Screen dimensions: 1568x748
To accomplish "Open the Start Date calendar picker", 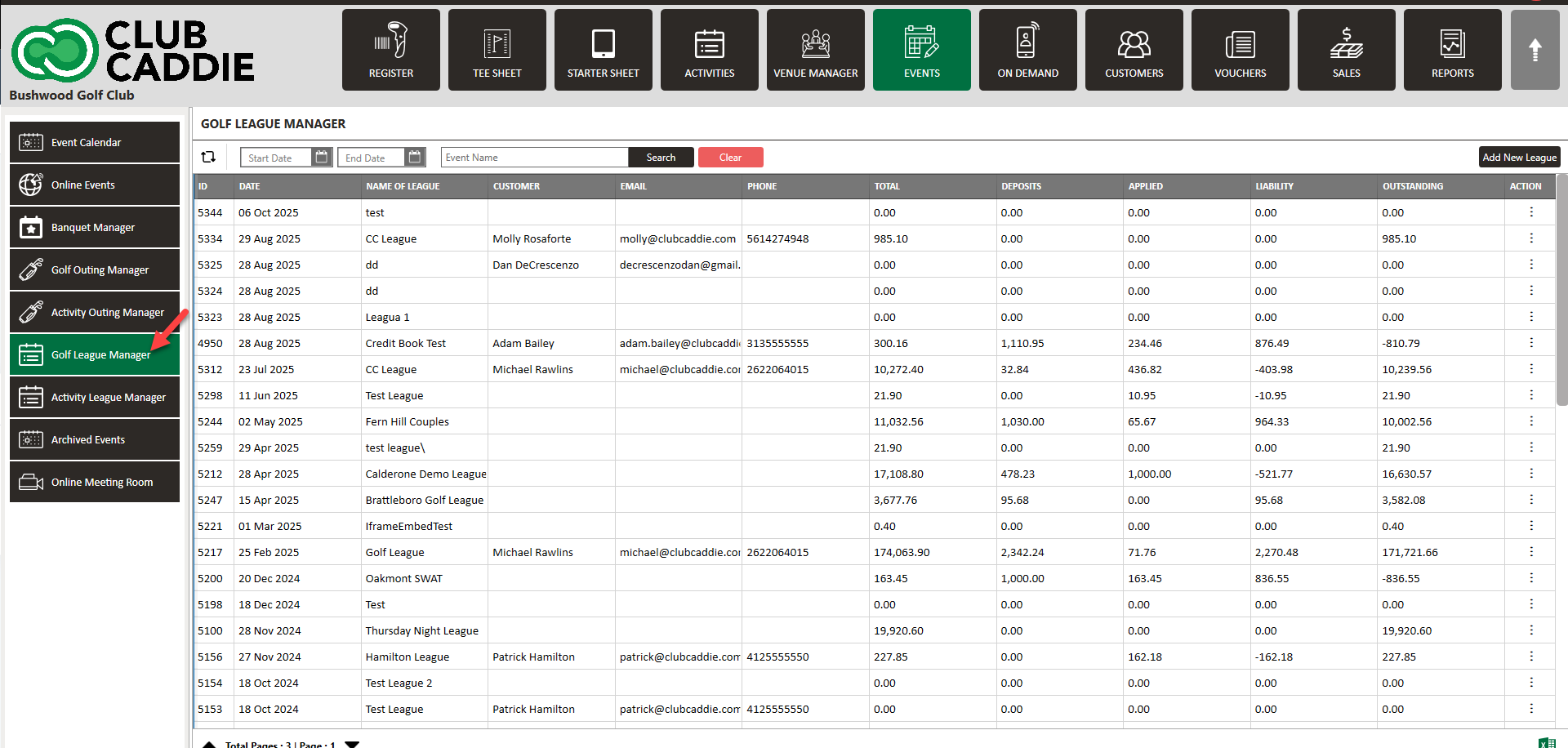I will (322, 157).
